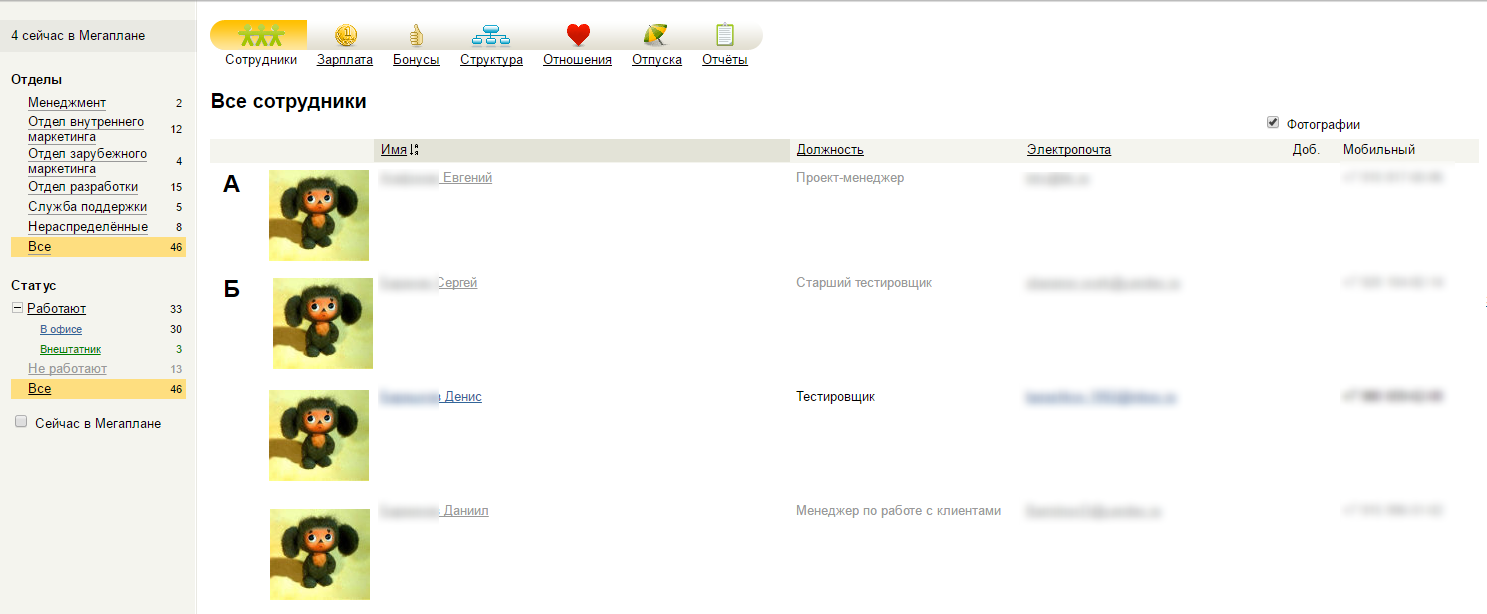The width and height of the screenshot is (1487, 614).
Task: Go to the Сотрудники tab label
Action: (x=261, y=60)
